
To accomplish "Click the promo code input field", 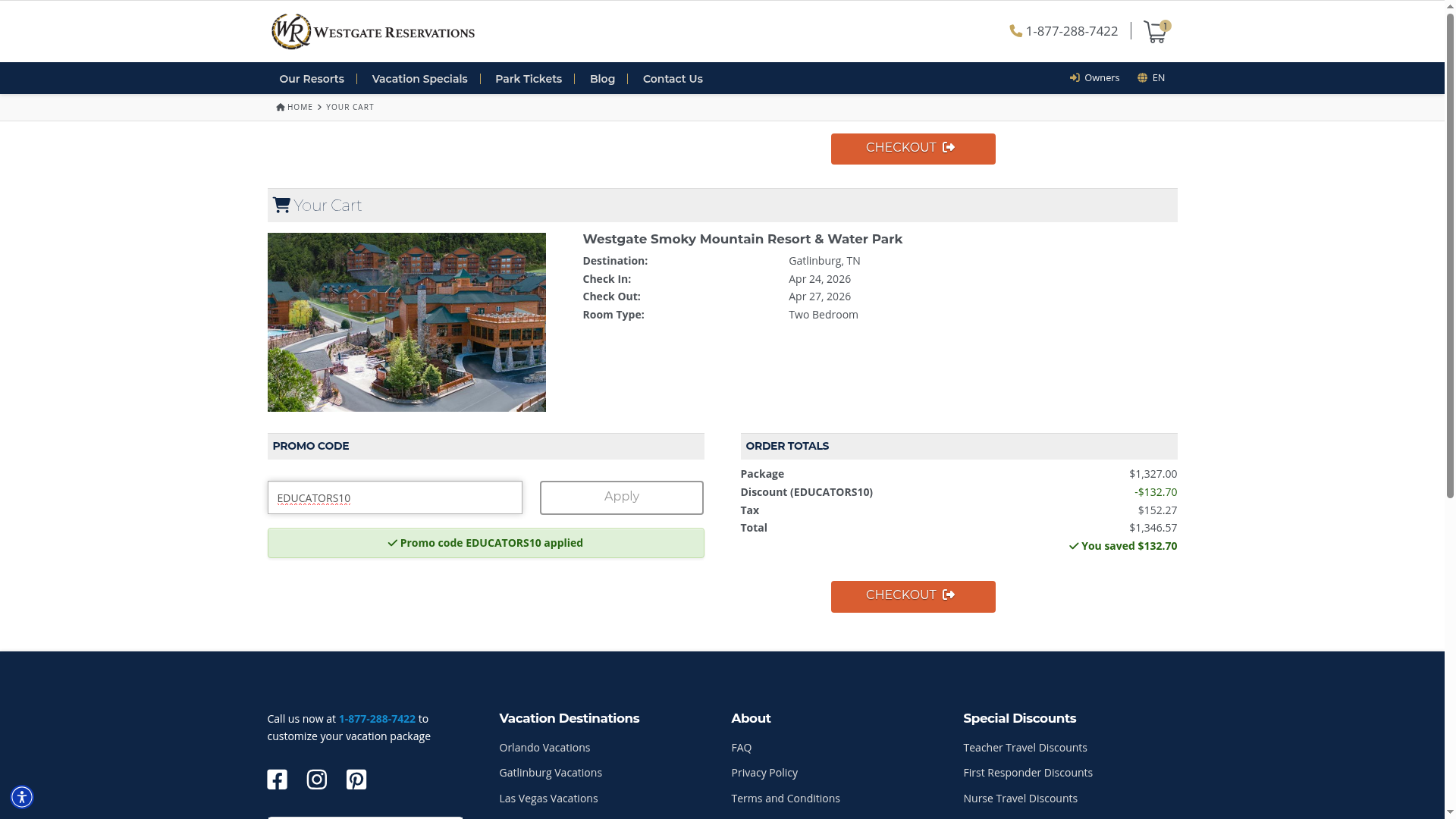I will point(394,497).
